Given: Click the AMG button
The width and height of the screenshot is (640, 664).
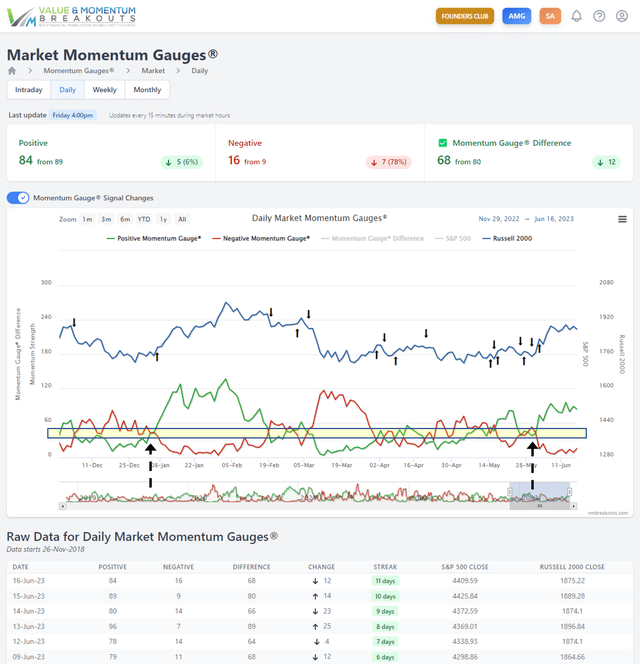Looking at the screenshot, I should [x=517, y=16].
